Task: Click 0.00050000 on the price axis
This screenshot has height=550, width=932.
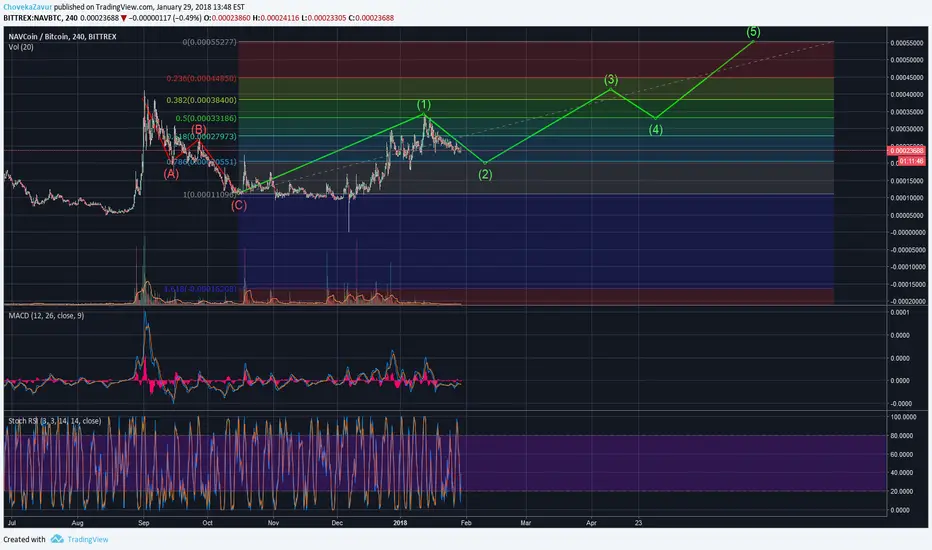Action: coord(906,60)
